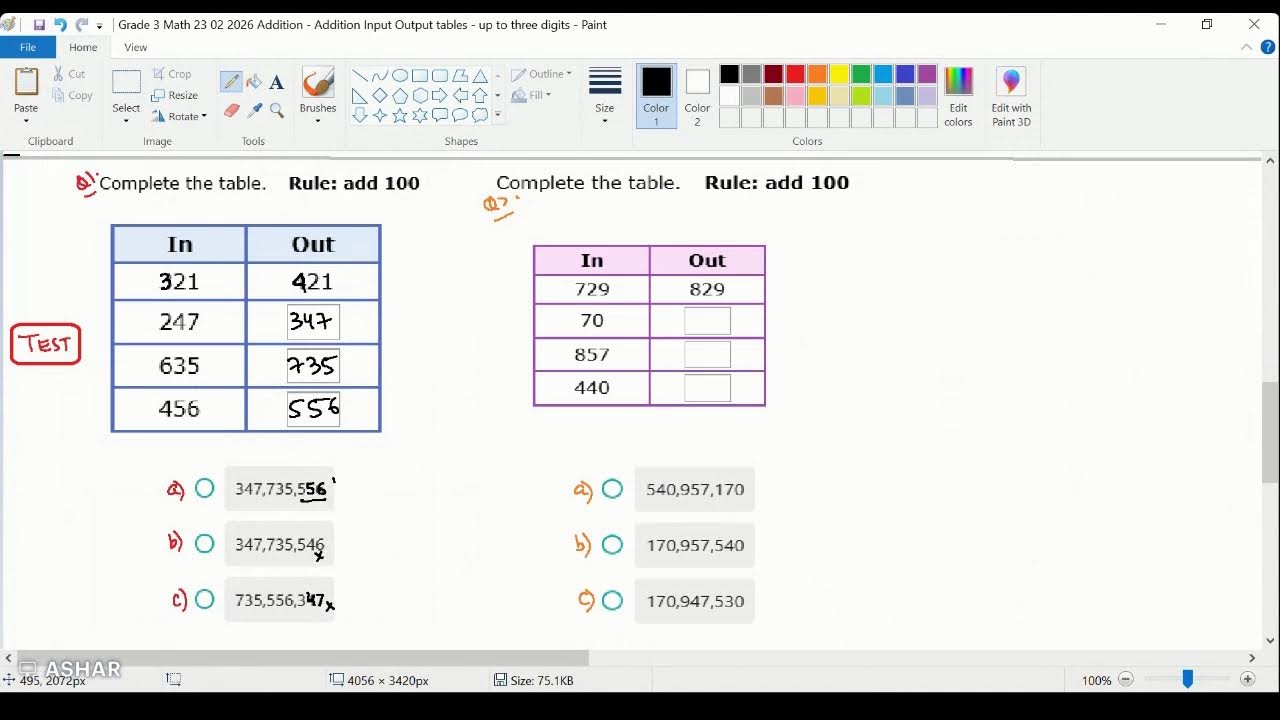Choose the Oval shape
Image resolution: width=1280 pixels, height=720 pixels.
coord(400,76)
